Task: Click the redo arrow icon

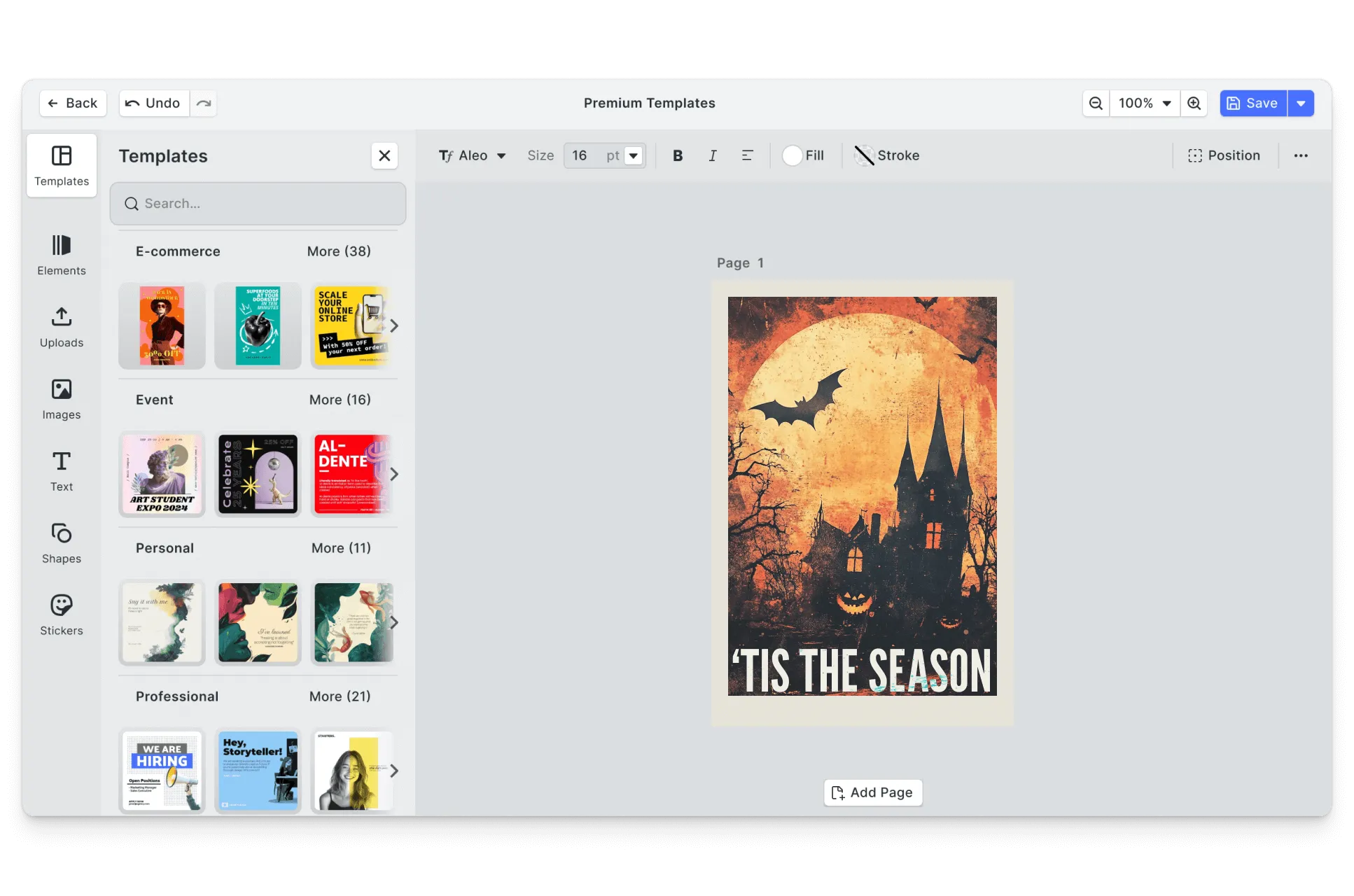Action: click(204, 103)
